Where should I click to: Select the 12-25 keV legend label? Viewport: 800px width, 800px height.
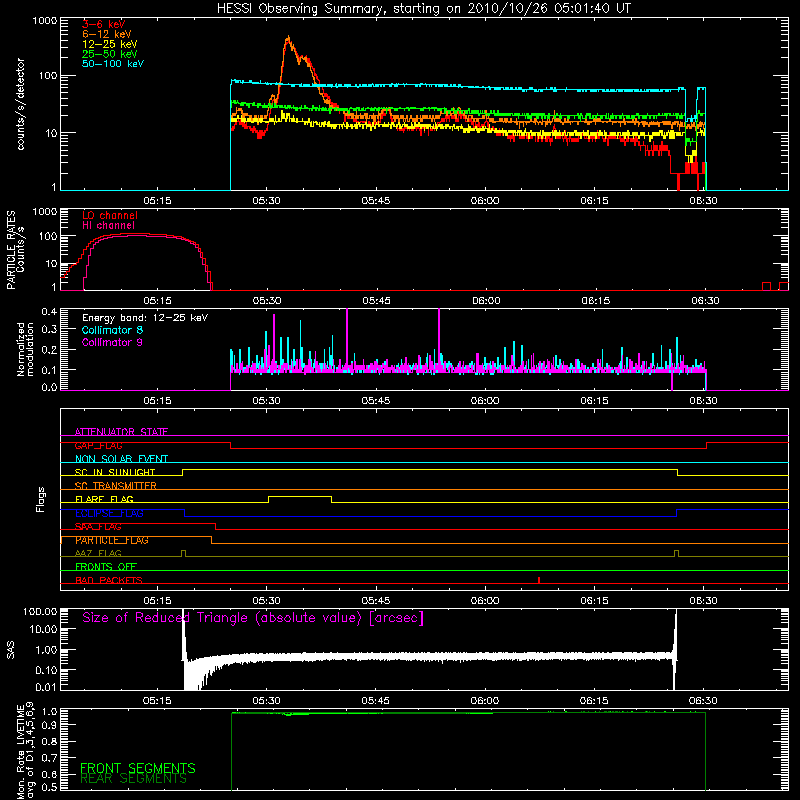[x=110, y=44]
